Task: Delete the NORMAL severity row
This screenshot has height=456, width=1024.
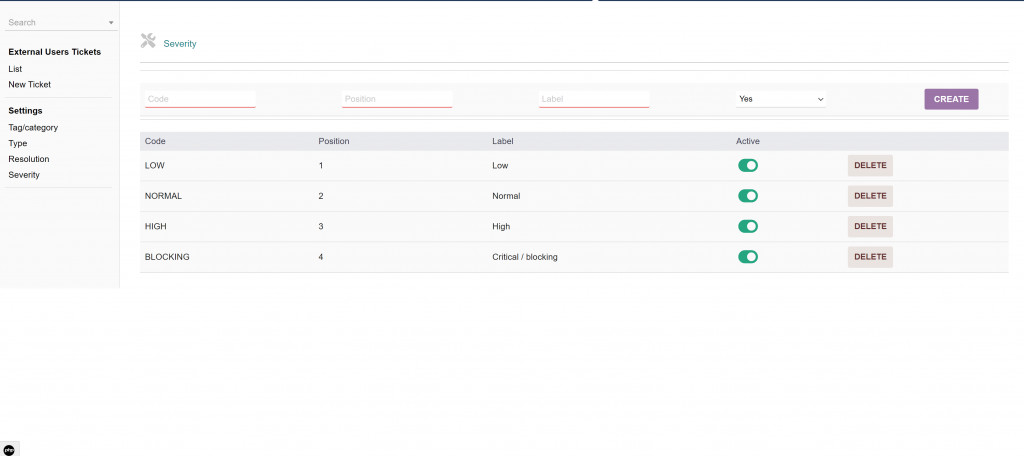Action: pyautogui.click(x=870, y=196)
